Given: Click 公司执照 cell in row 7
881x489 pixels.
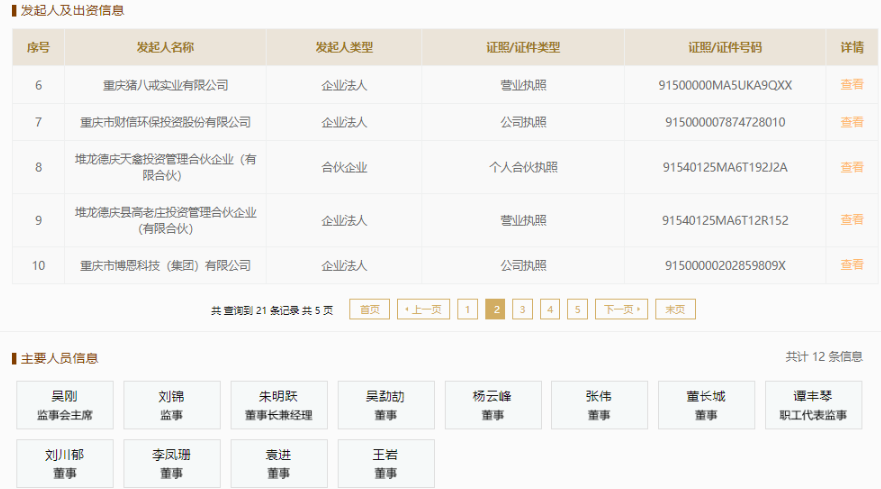Looking at the screenshot, I should [523, 122].
